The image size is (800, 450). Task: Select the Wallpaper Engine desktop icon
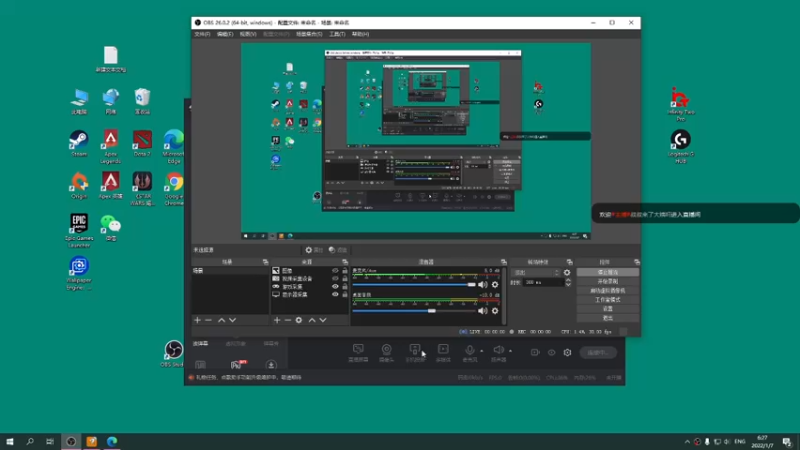click(x=79, y=273)
